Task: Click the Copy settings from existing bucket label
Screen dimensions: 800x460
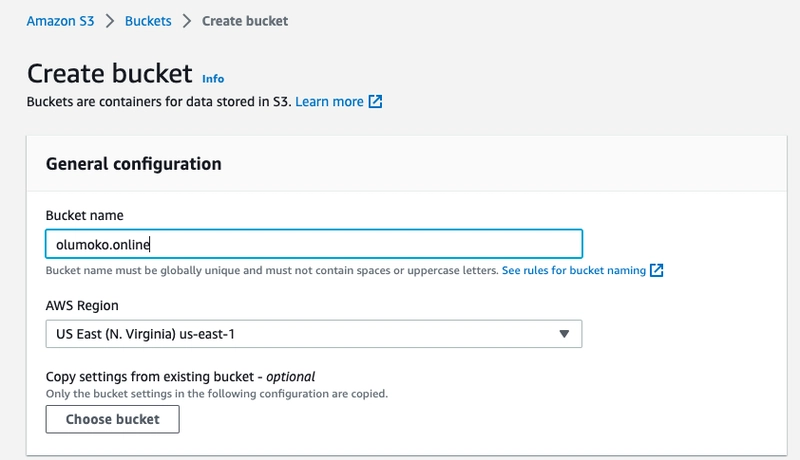Action: (180, 377)
